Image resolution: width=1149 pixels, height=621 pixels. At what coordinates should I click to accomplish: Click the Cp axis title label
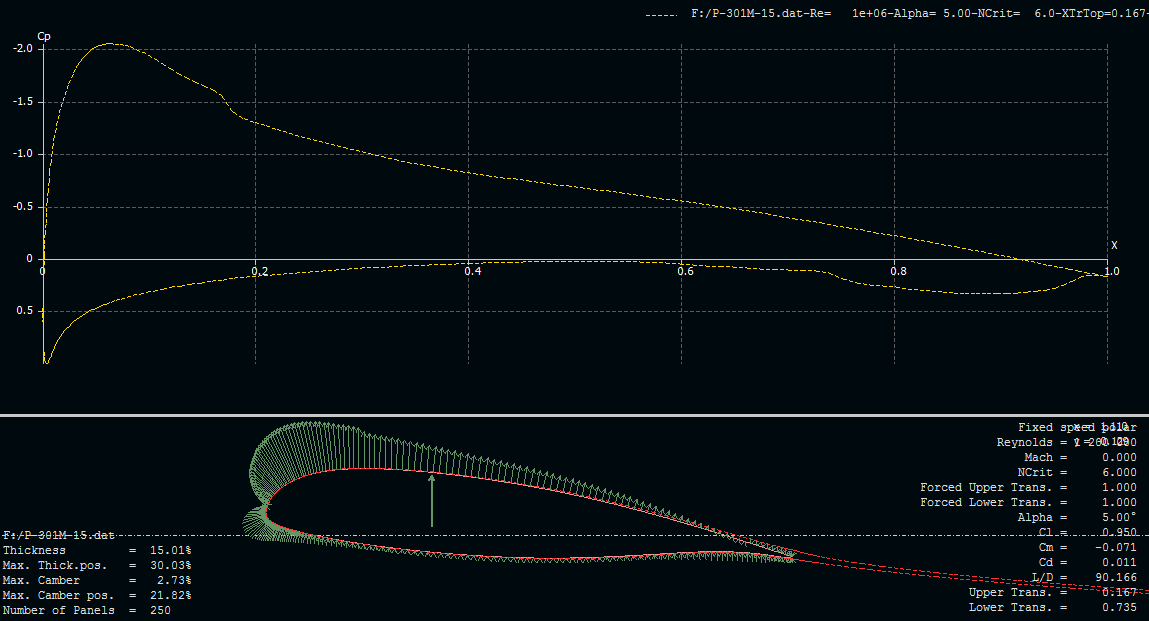[44, 37]
